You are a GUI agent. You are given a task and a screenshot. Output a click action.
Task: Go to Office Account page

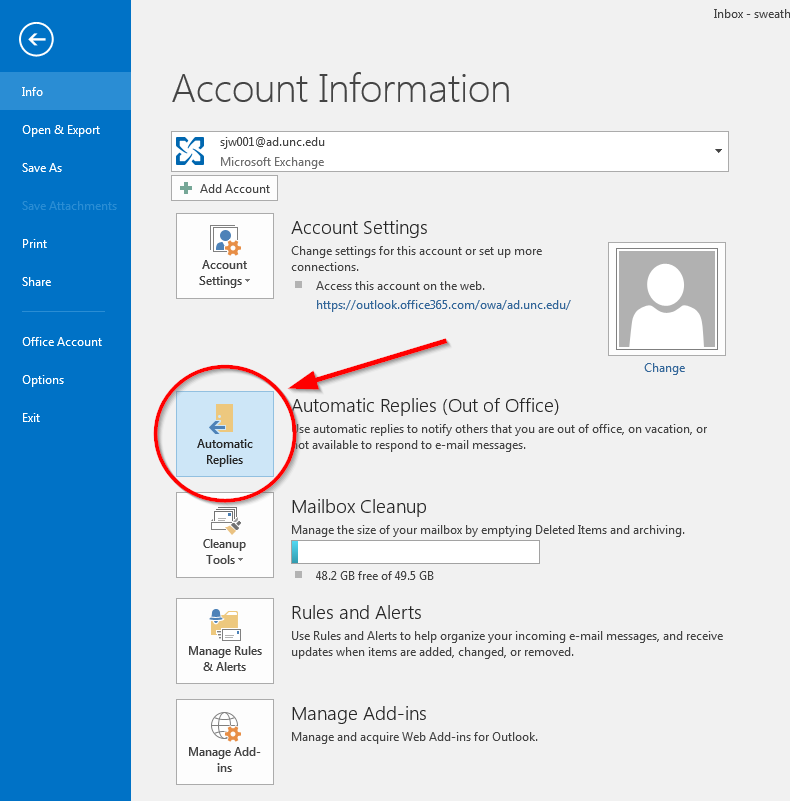pos(62,342)
